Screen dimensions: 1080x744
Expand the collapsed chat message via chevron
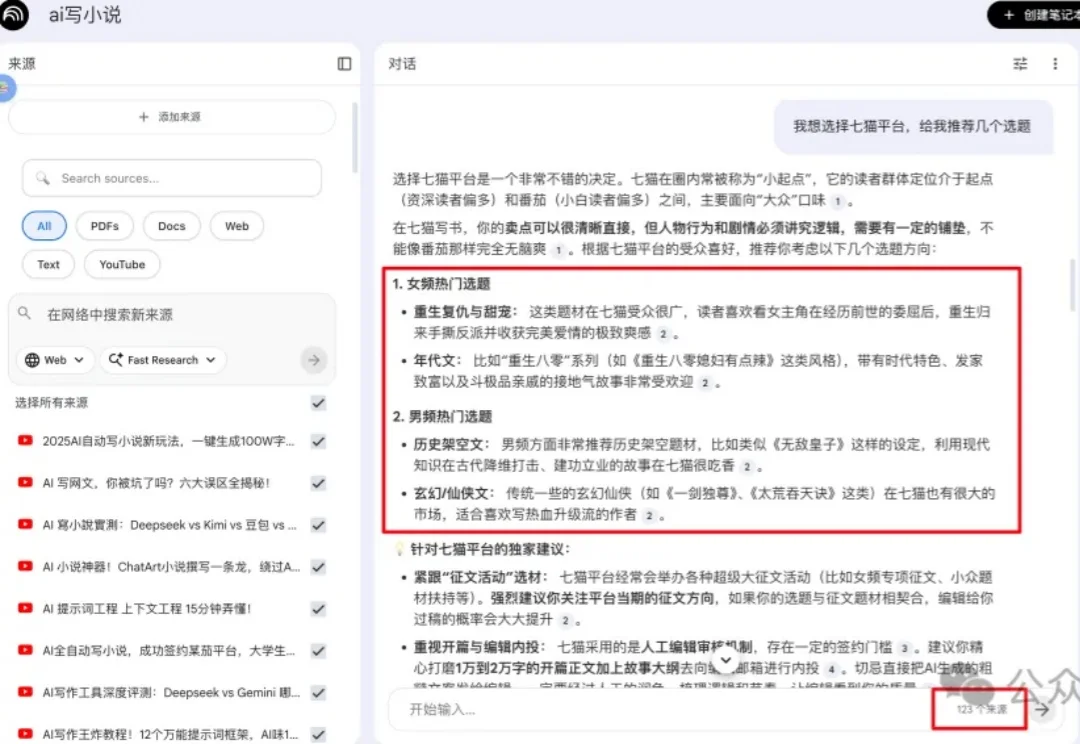tap(724, 660)
